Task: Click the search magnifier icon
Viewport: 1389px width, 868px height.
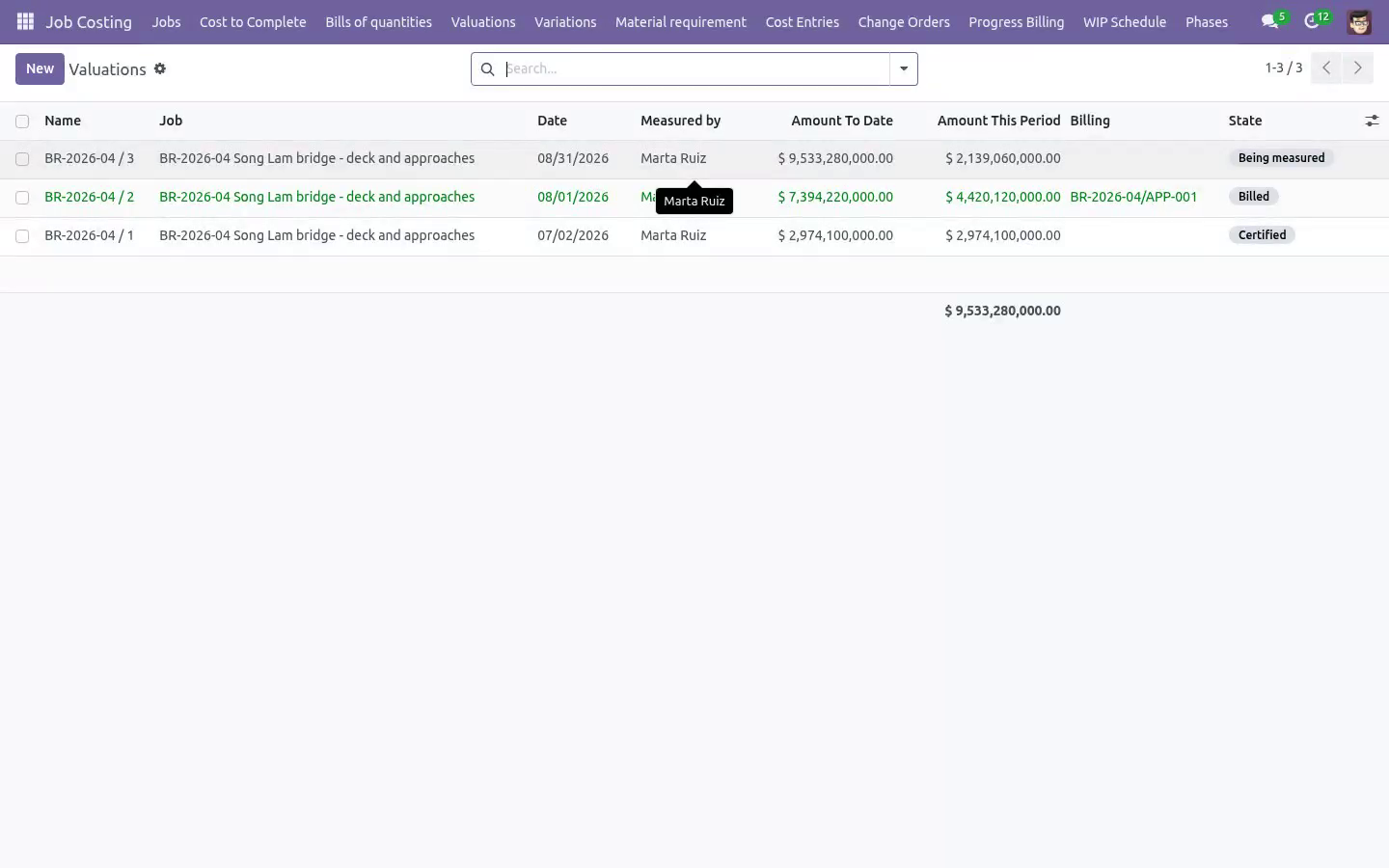Action: tap(487, 68)
